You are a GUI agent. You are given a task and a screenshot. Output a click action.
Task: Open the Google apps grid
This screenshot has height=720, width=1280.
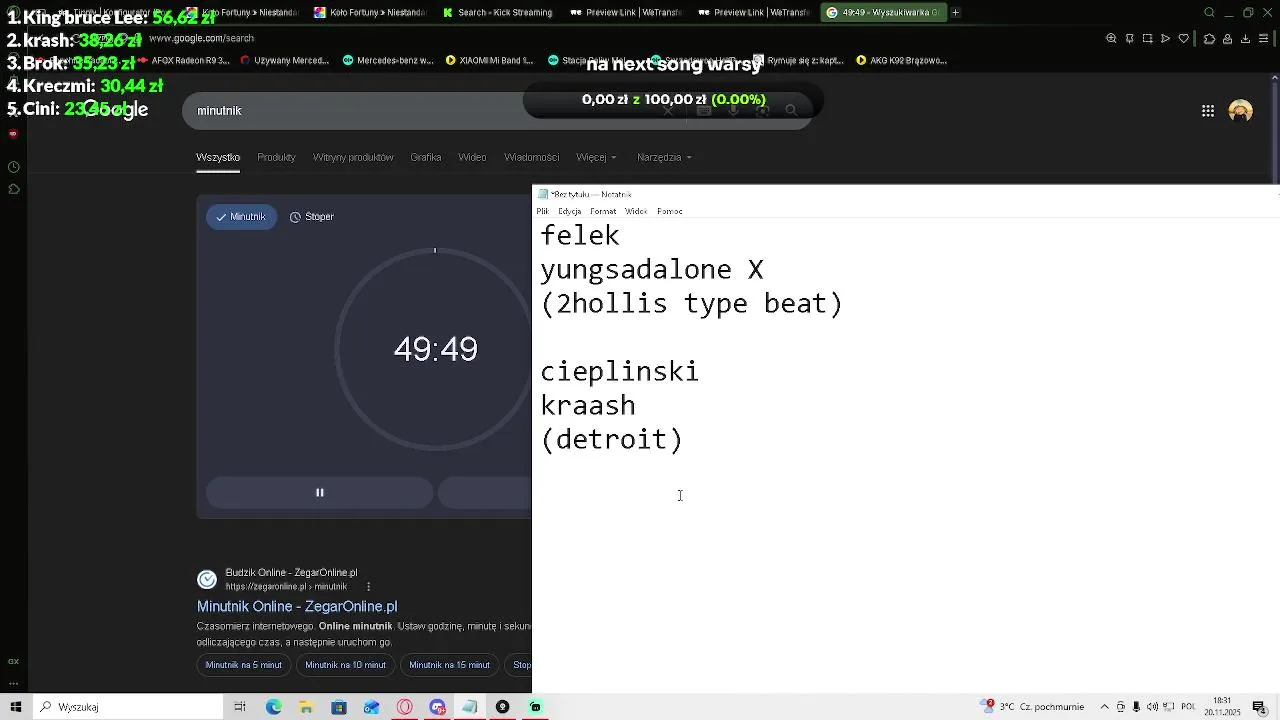pos(1208,111)
